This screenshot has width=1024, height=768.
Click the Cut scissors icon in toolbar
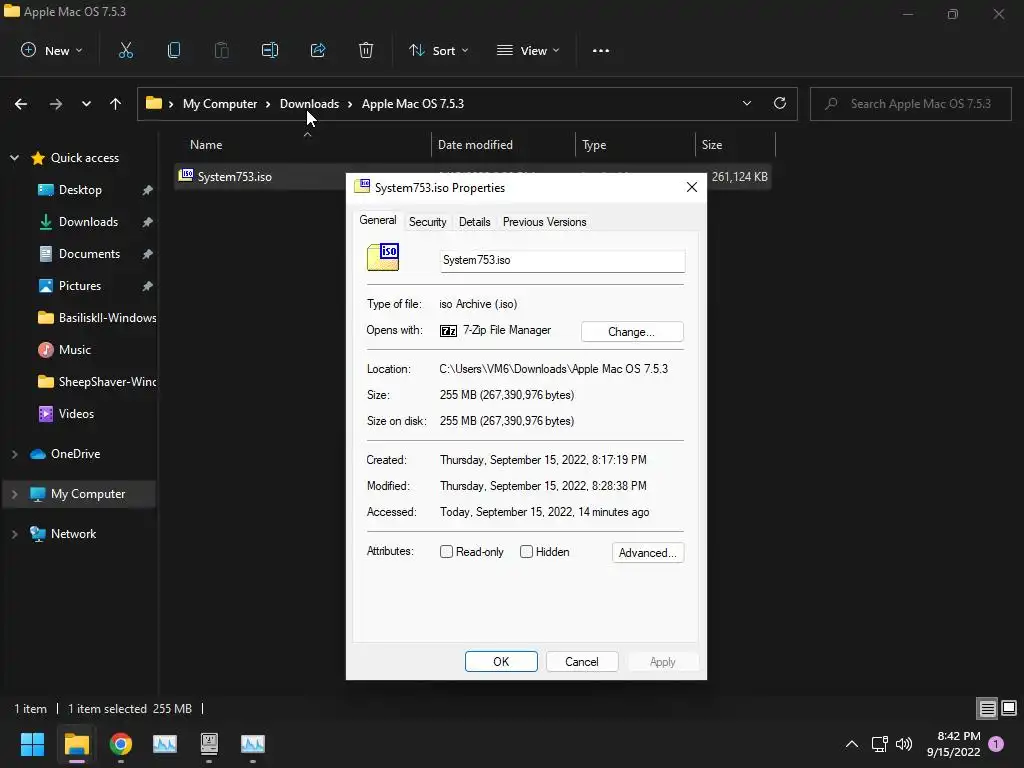pyautogui.click(x=125, y=50)
